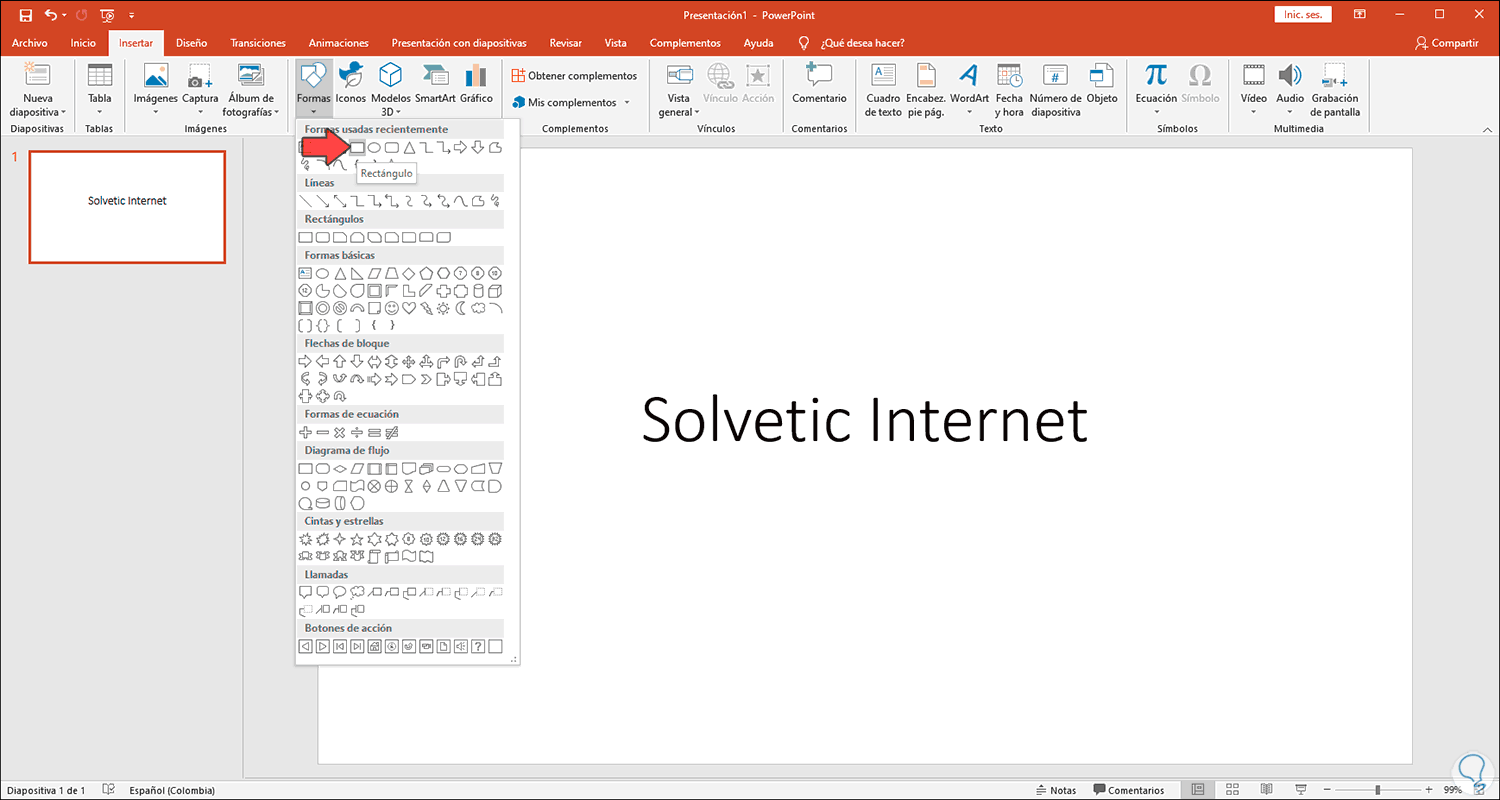Adjust the zoom slider handle
Screen dimensions: 1500x800
click(x=1377, y=790)
